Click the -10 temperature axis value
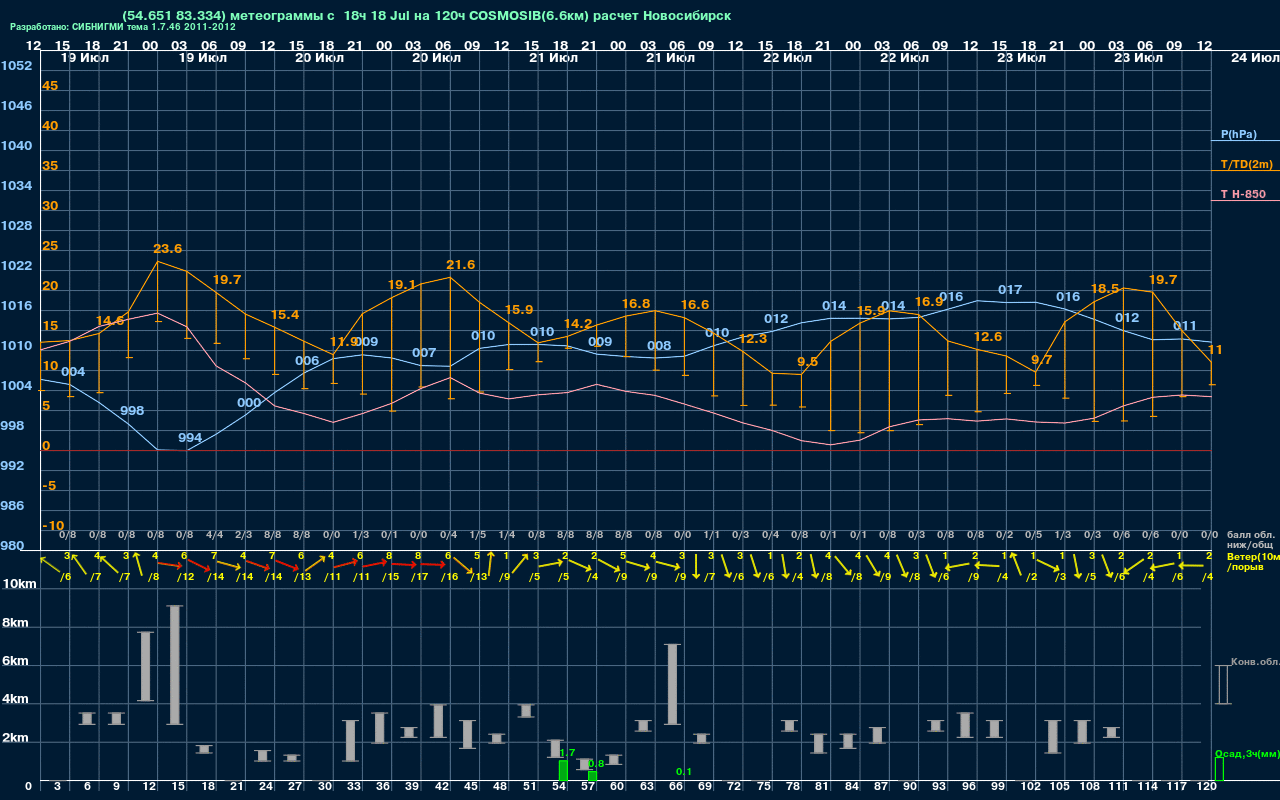Screen dimensions: 1280x800 (x=53, y=526)
